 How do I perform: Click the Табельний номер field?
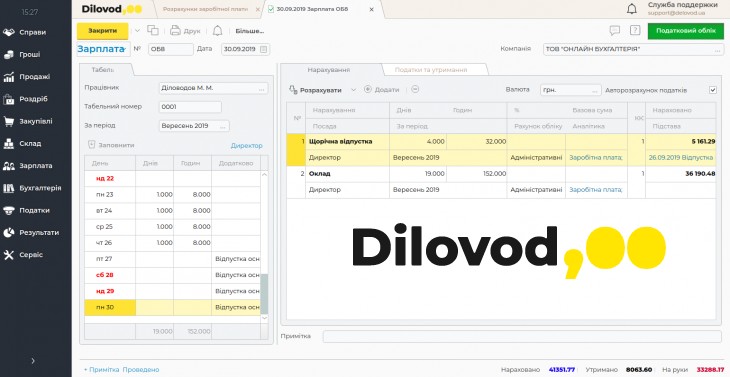(190, 107)
